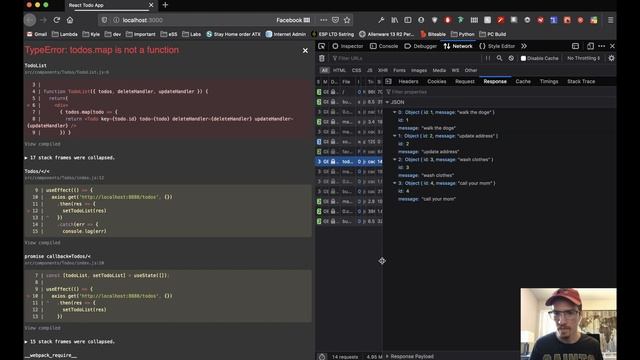Search network requests magnifier icon
The width and height of the screenshot is (640, 360).
point(499,58)
